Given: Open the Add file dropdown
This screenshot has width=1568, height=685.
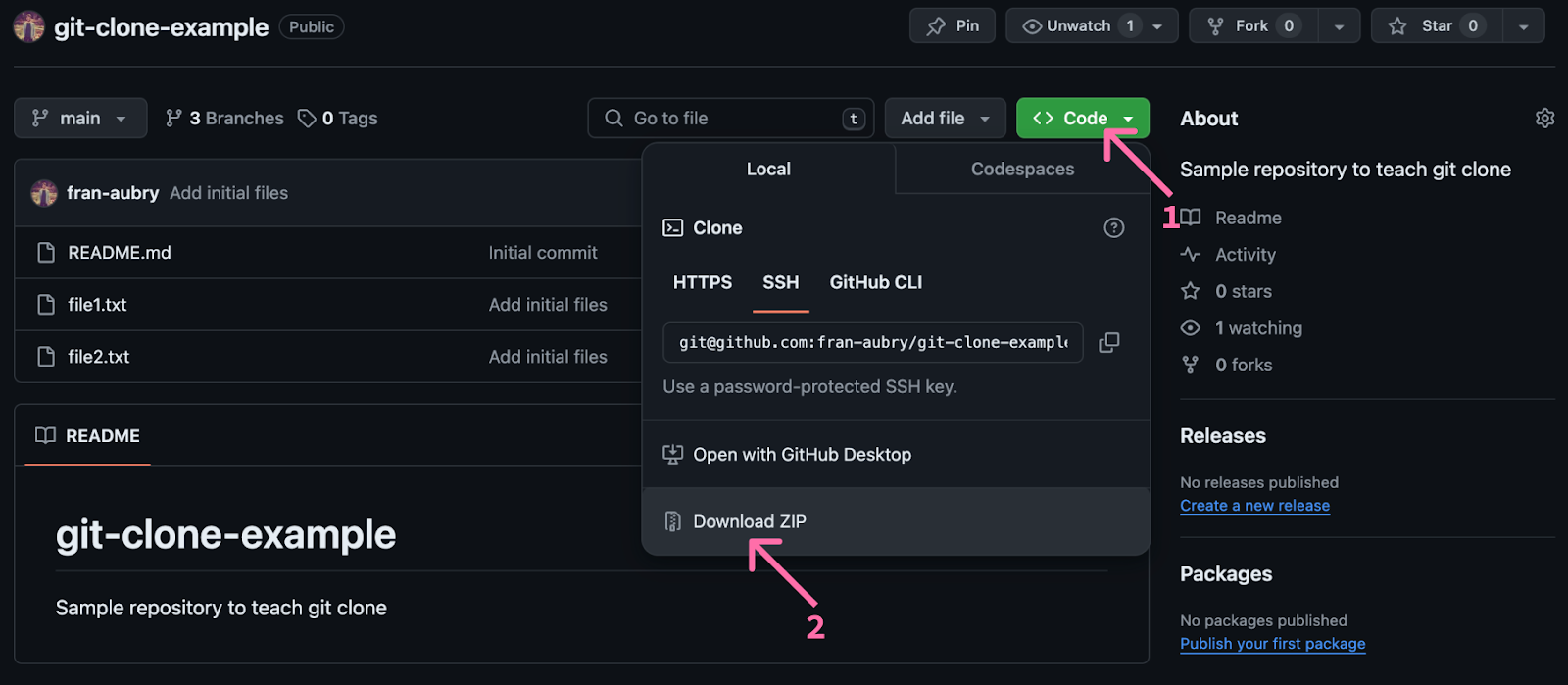Looking at the screenshot, I should [x=946, y=119].
